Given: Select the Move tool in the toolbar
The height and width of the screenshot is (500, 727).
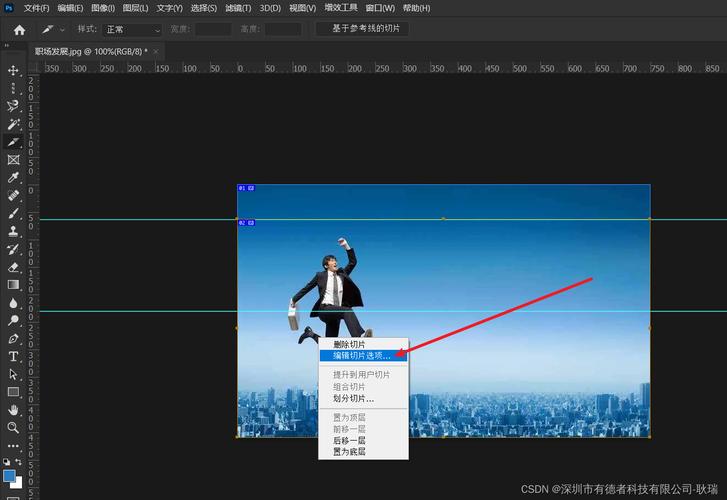Looking at the screenshot, I should [14, 71].
